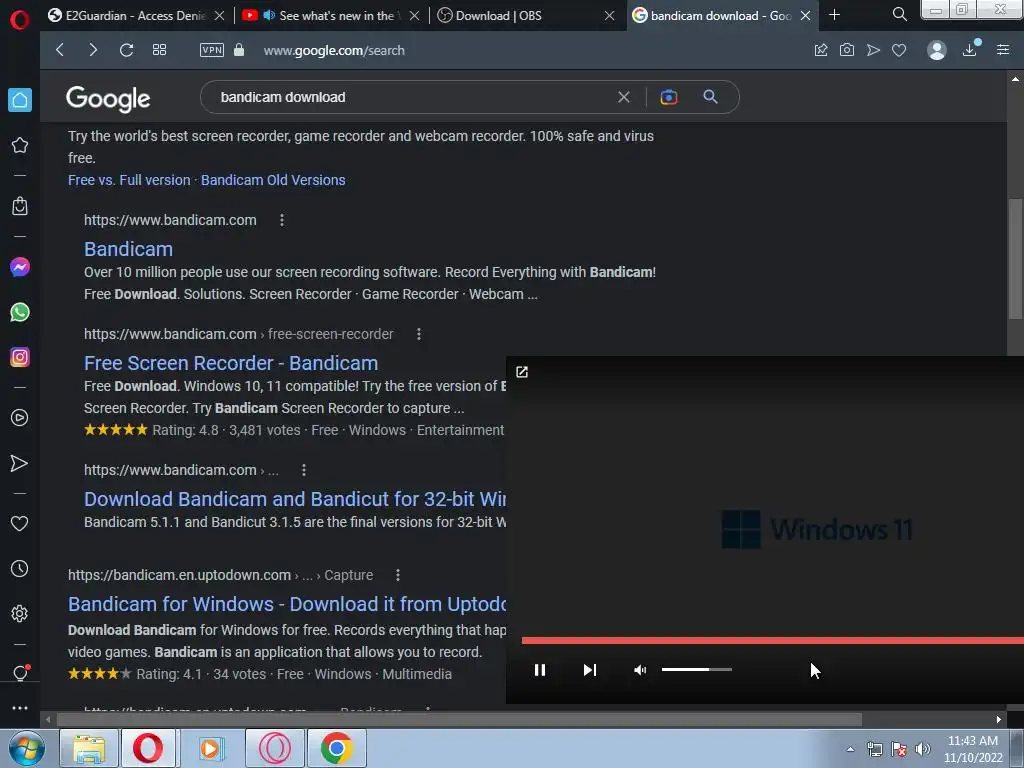Open My Flow send icon in toolbar
The height and width of the screenshot is (768, 1024).
[873, 50]
